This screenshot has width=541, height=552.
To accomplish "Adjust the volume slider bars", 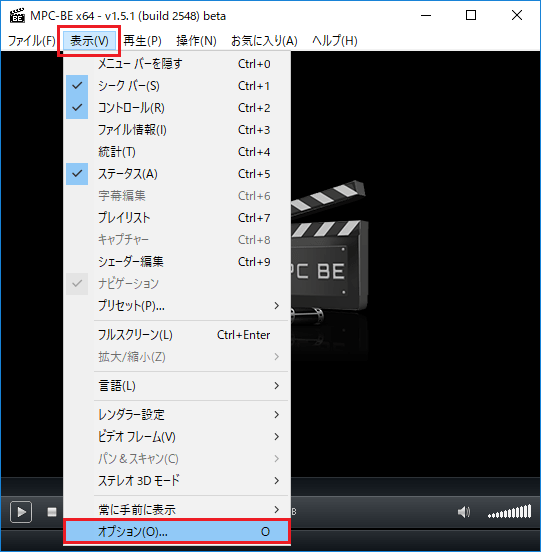I will 509,512.
